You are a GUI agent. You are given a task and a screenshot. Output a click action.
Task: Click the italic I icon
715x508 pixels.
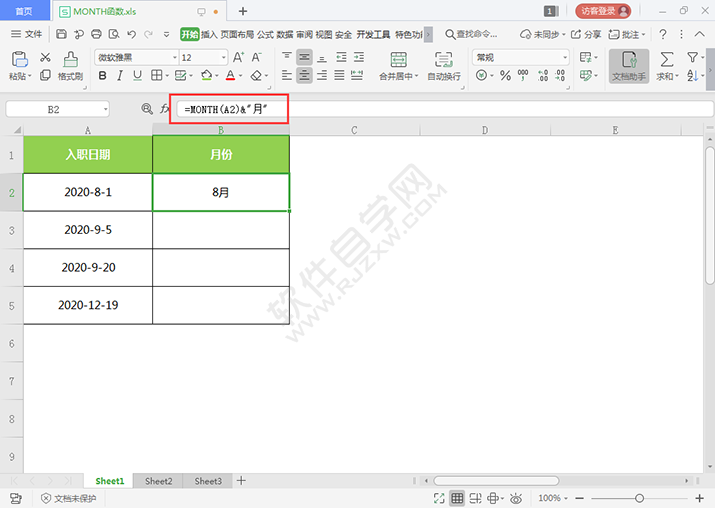click(x=121, y=76)
